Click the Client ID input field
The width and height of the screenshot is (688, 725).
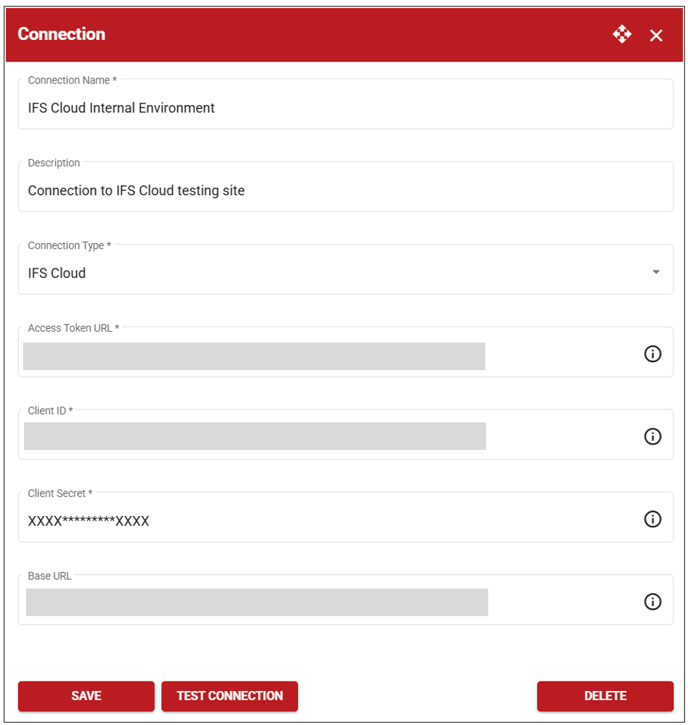pyautogui.click(x=345, y=435)
